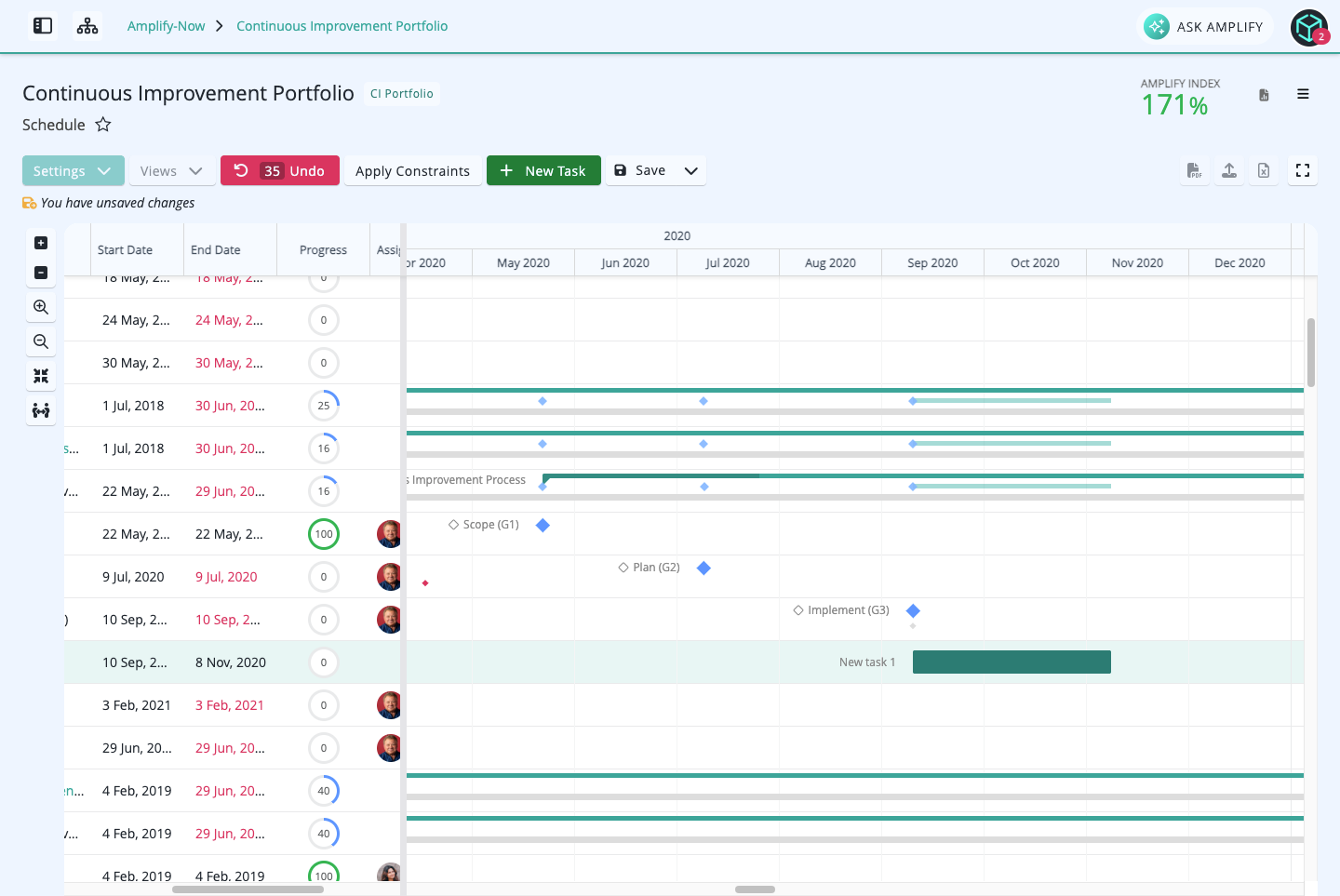Click the upload icon

[x=1229, y=170]
